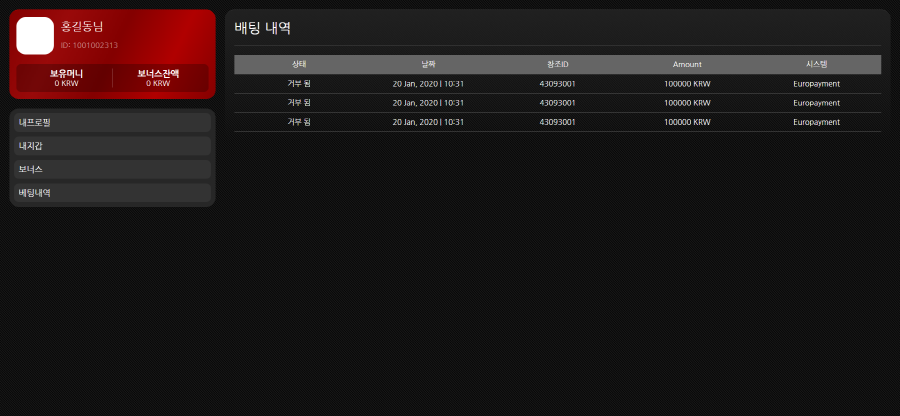Click the second row's 43093001 reference ID
This screenshot has width=900, height=416.
[557, 103]
